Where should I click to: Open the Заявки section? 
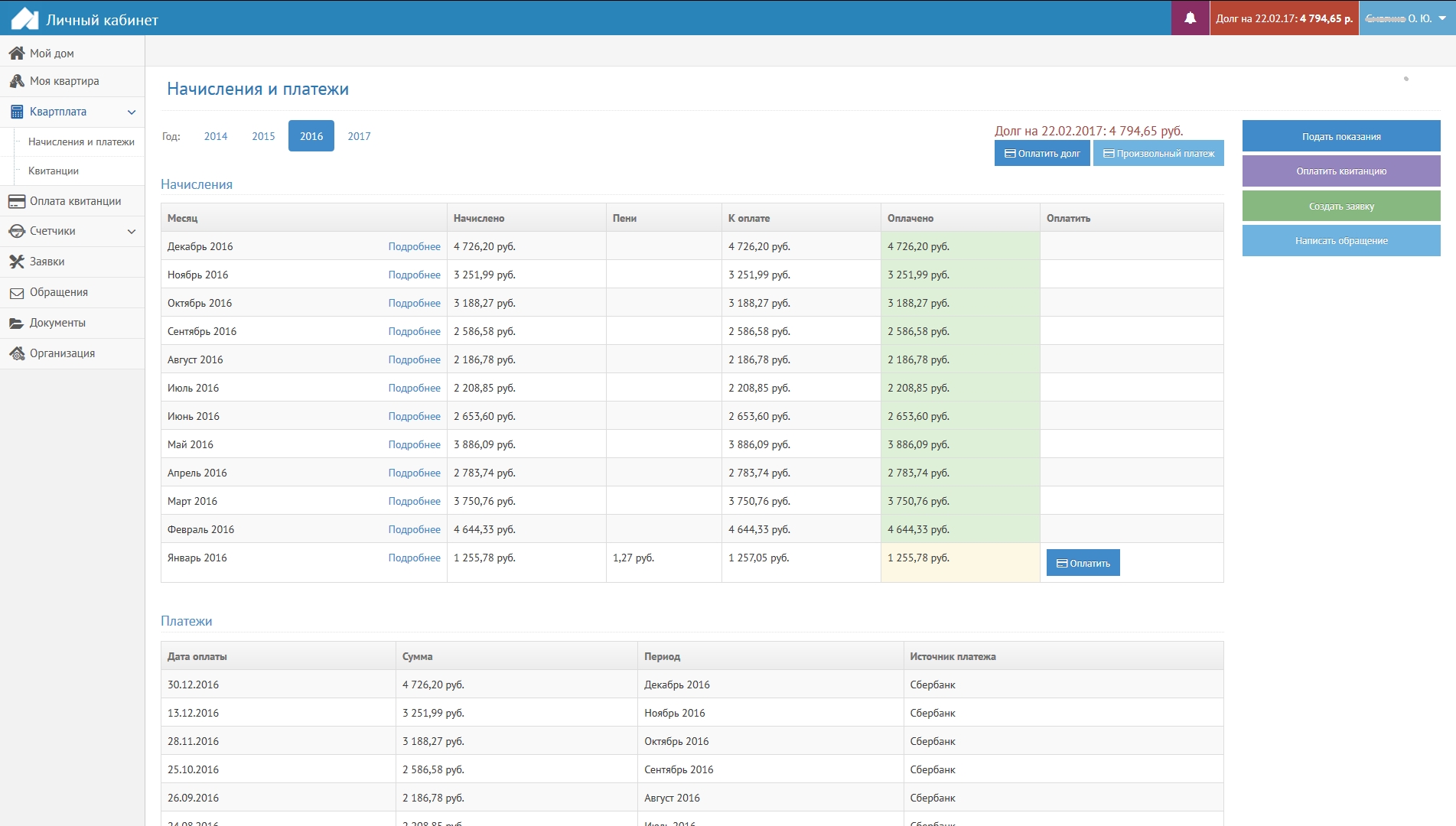(x=72, y=262)
